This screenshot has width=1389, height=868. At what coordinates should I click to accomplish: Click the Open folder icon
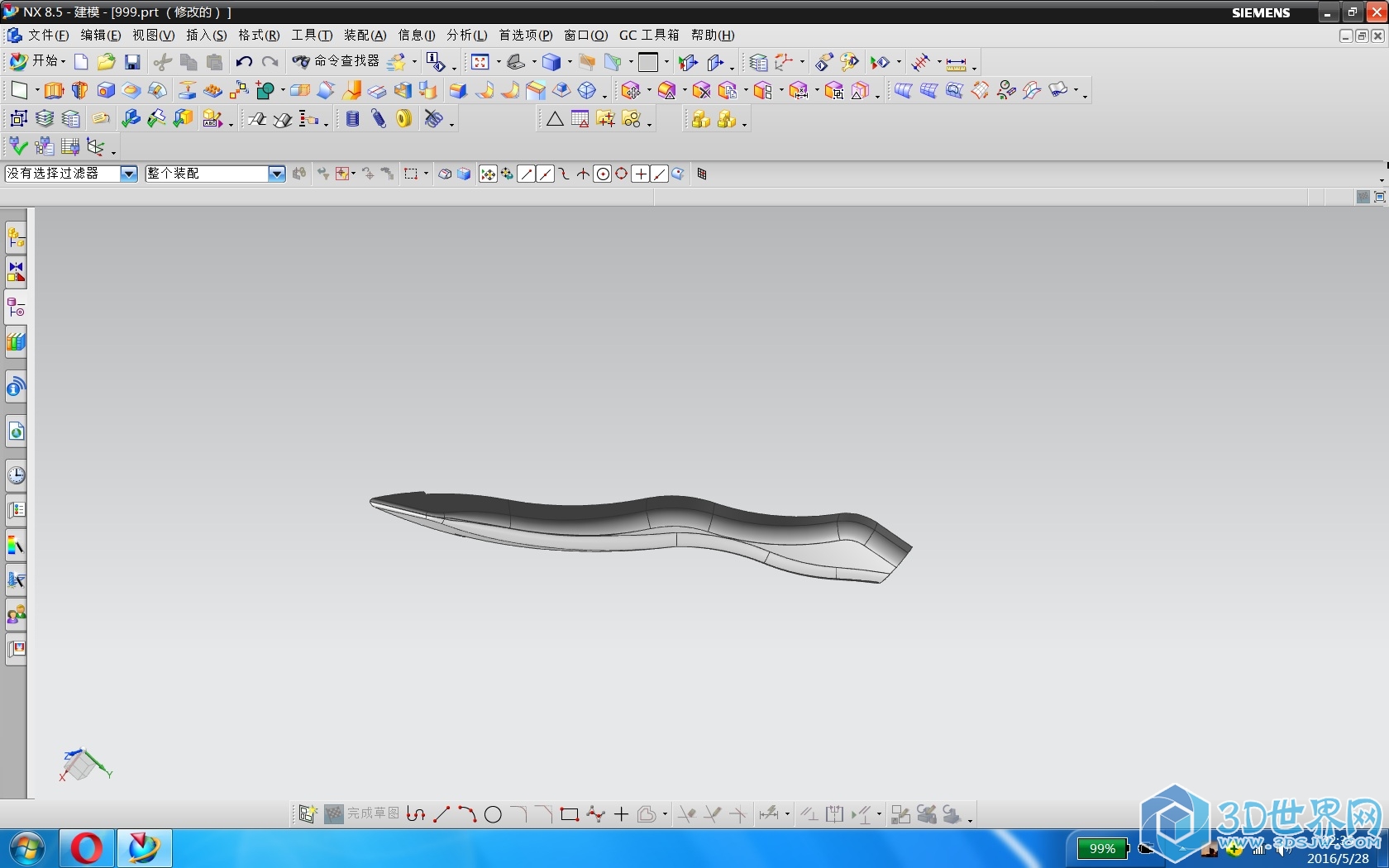(x=106, y=62)
